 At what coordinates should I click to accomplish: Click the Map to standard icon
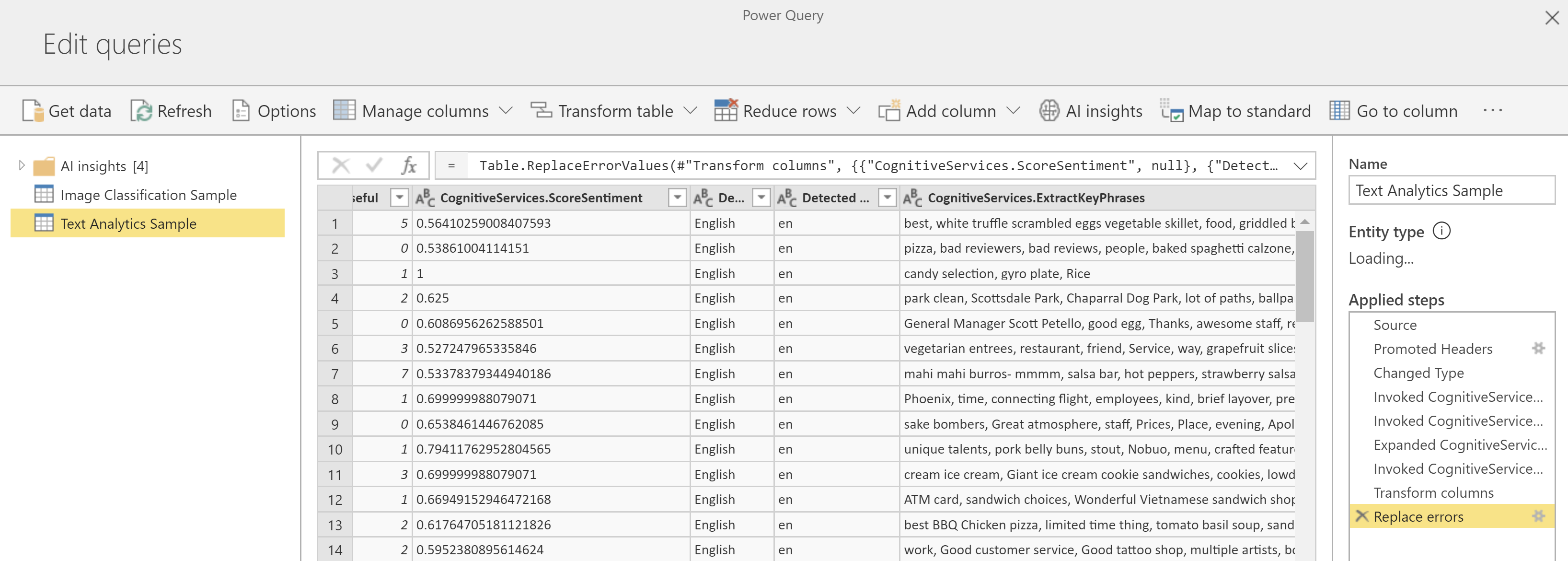(1172, 110)
